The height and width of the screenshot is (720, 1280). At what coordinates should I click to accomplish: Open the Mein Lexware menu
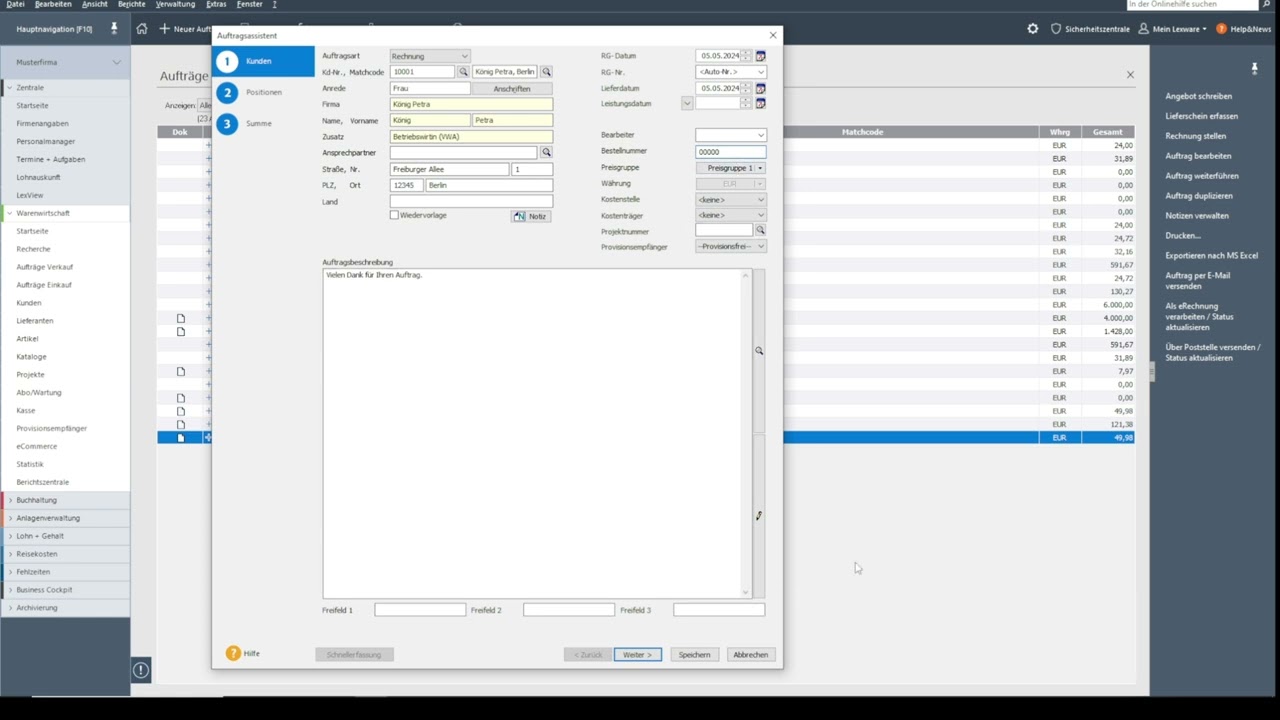(x=1173, y=29)
